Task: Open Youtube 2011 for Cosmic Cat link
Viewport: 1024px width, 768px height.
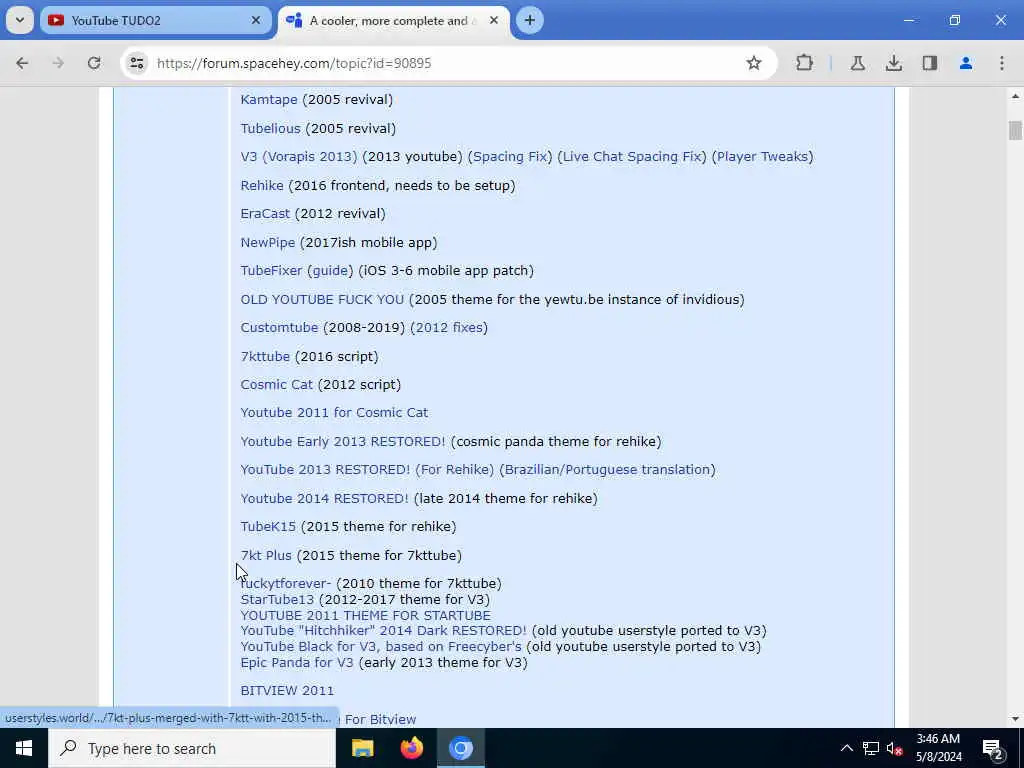Action: click(334, 413)
